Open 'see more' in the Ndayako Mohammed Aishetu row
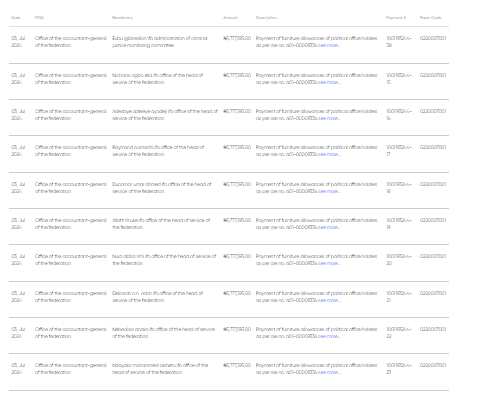 coord(329,372)
